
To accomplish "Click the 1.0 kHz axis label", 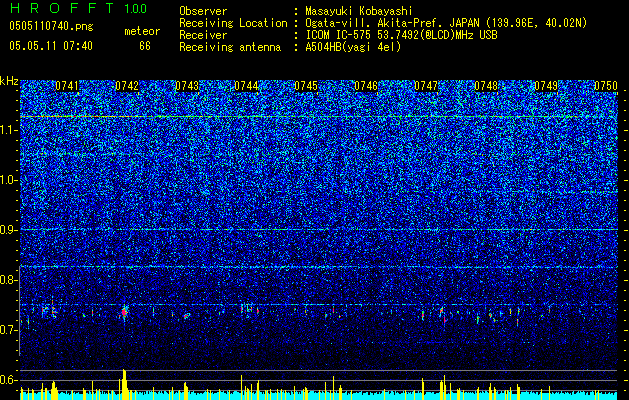I will [x=9, y=180].
